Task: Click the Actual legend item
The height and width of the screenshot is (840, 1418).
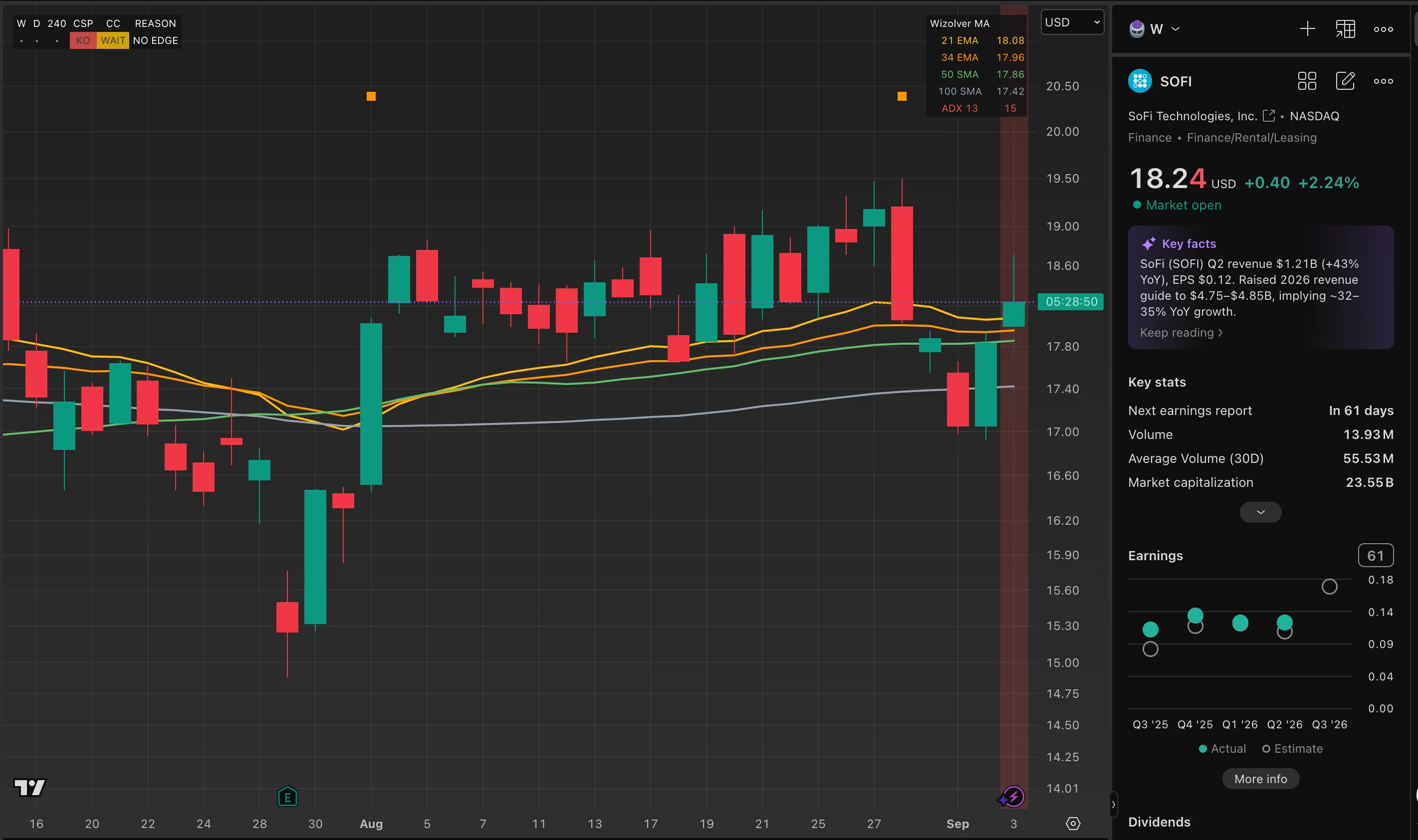Action: click(1221, 748)
